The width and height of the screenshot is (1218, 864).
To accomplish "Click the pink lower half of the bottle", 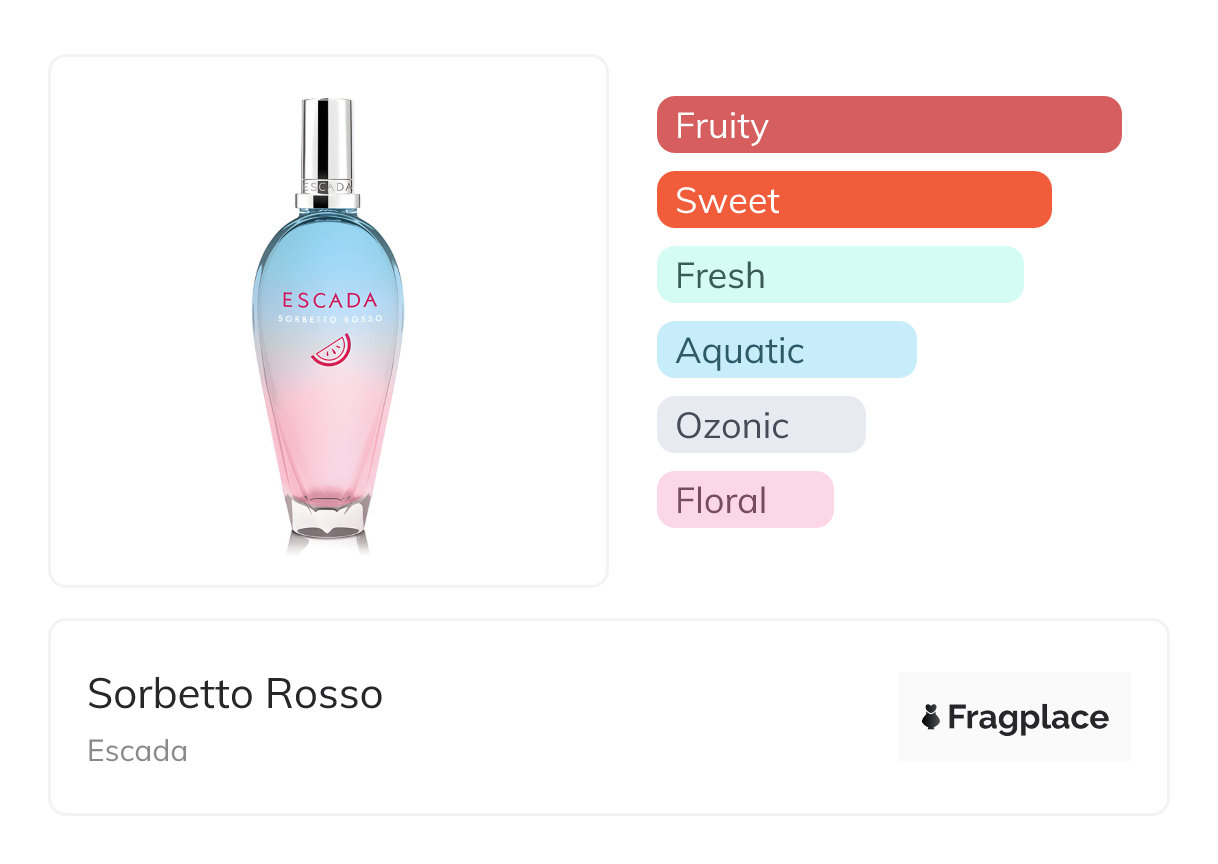I will tap(328, 440).
